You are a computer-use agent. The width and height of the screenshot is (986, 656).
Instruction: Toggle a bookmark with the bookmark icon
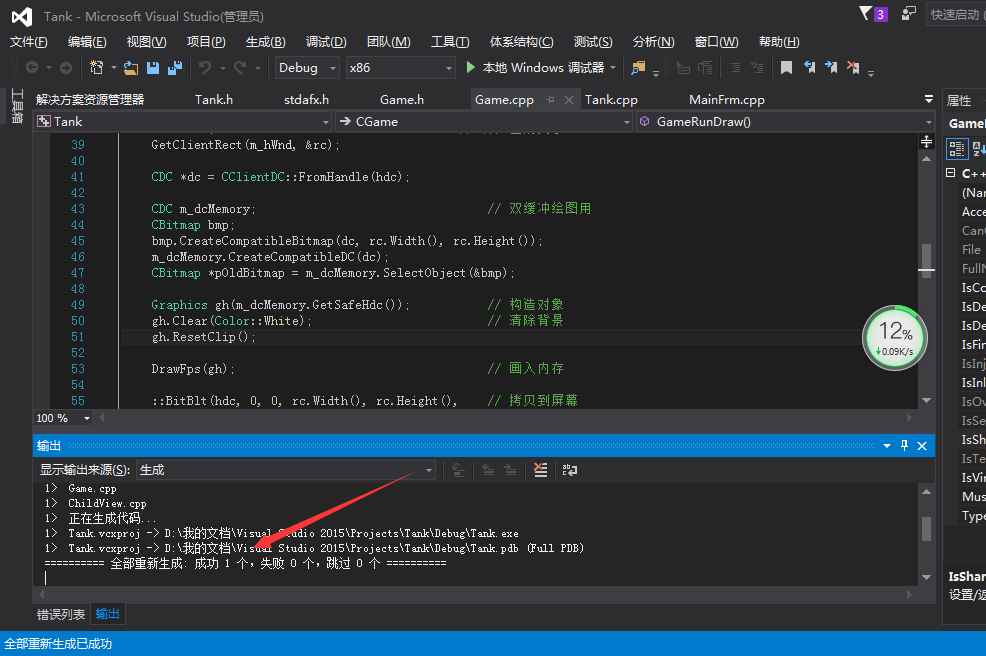coord(786,67)
